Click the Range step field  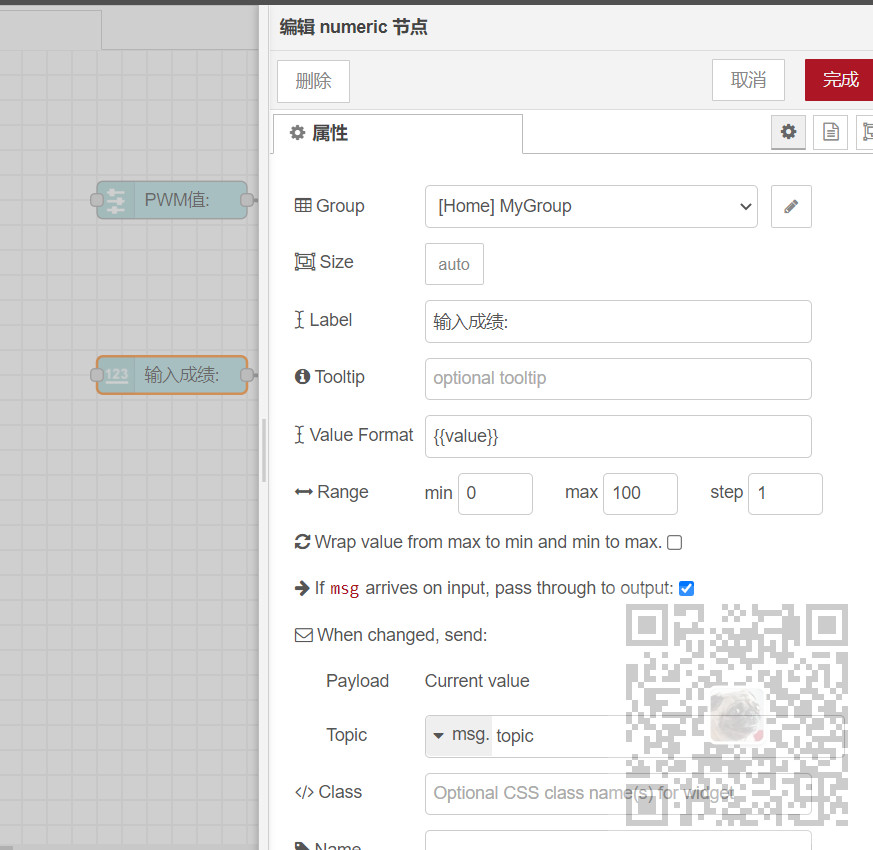[785, 494]
